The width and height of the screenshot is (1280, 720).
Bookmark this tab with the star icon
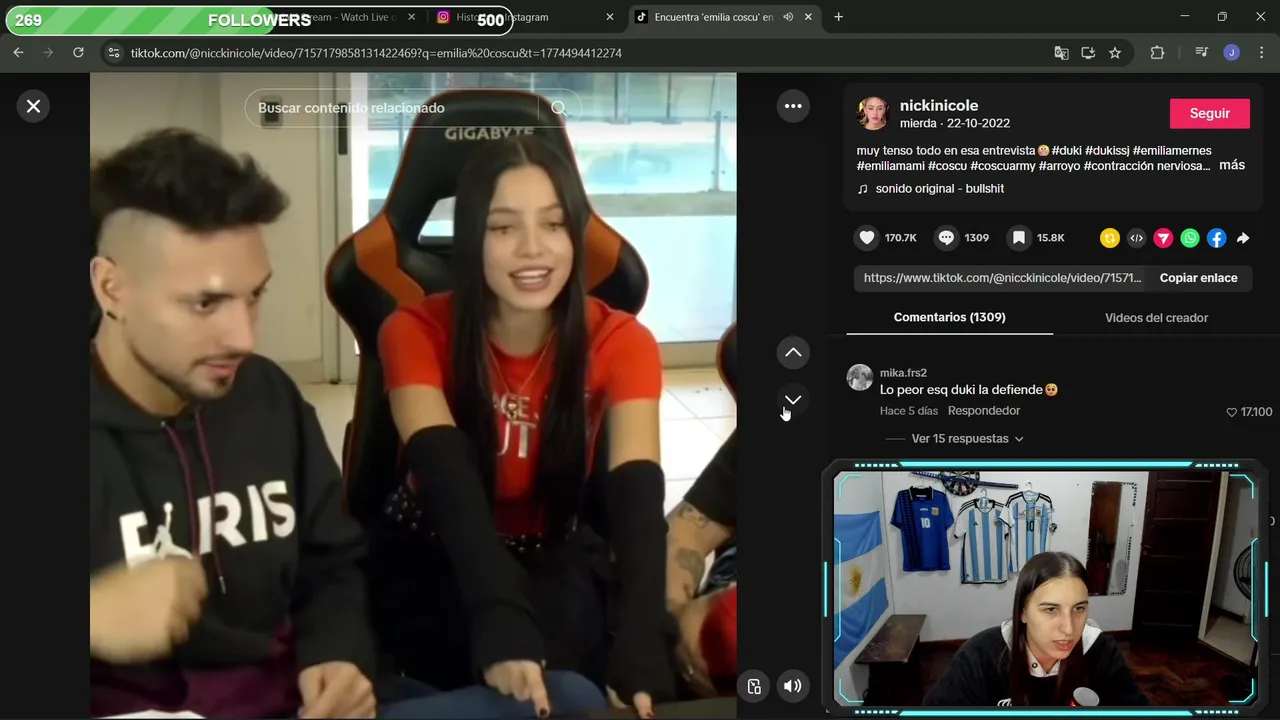1115,53
